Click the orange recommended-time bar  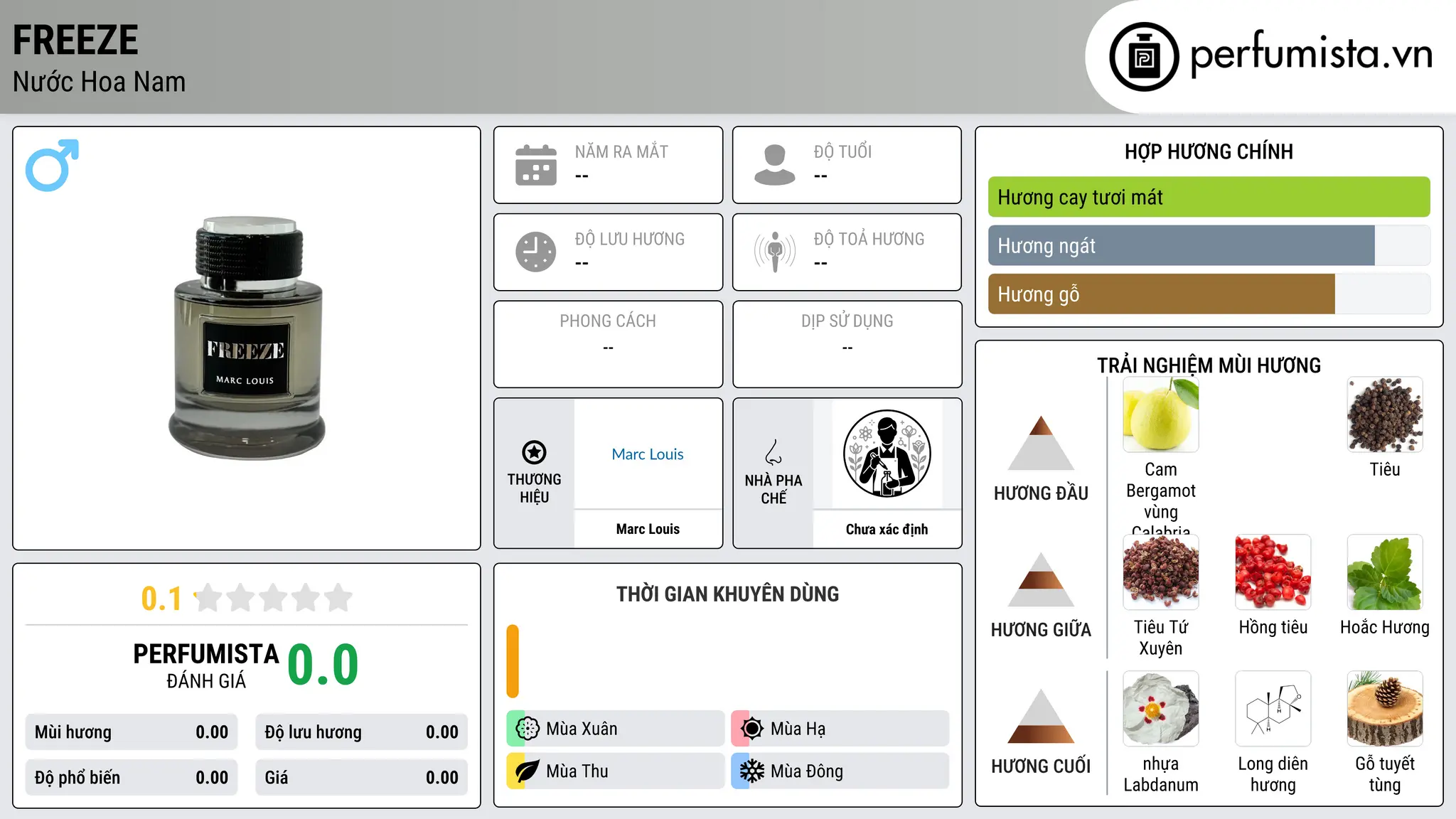click(x=513, y=661)
